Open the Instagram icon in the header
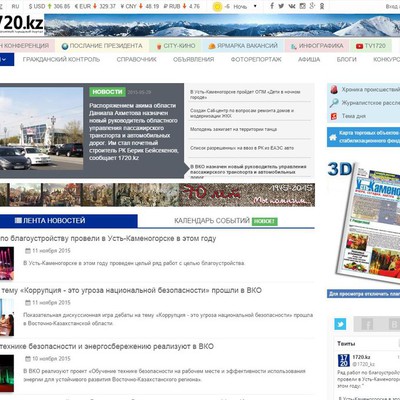The height and width of the screenshot is (400, 400). (x=302, y=6)
